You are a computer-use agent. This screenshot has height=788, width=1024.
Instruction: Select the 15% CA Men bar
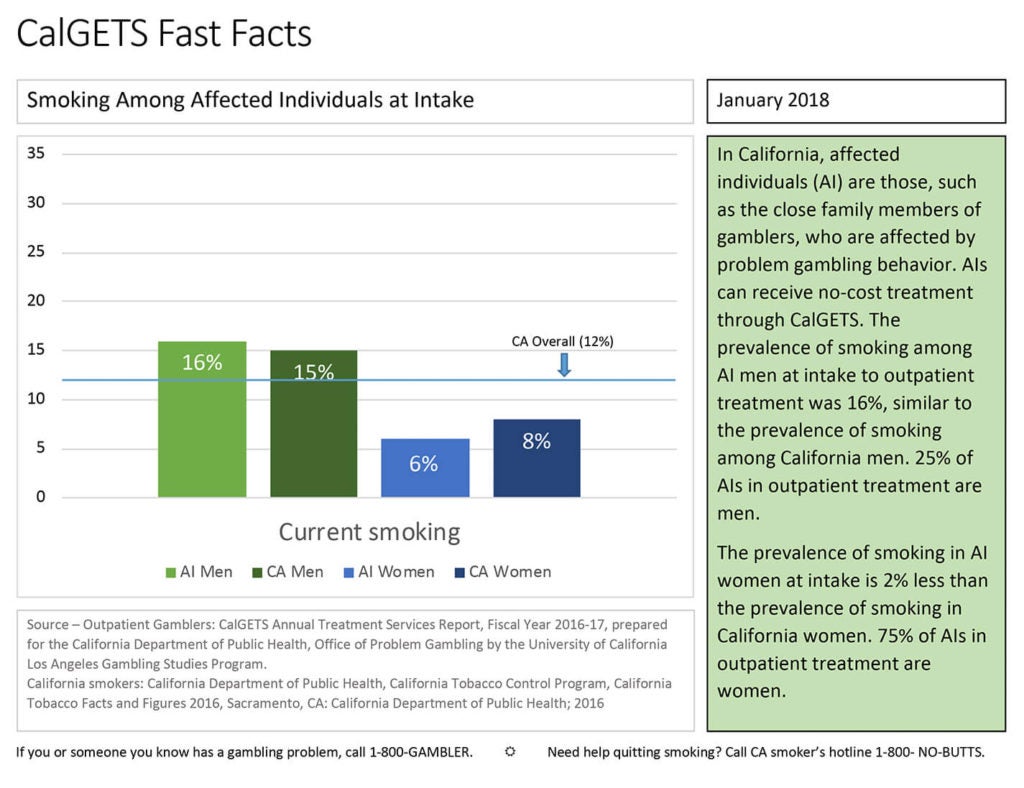tap(313, 424)
